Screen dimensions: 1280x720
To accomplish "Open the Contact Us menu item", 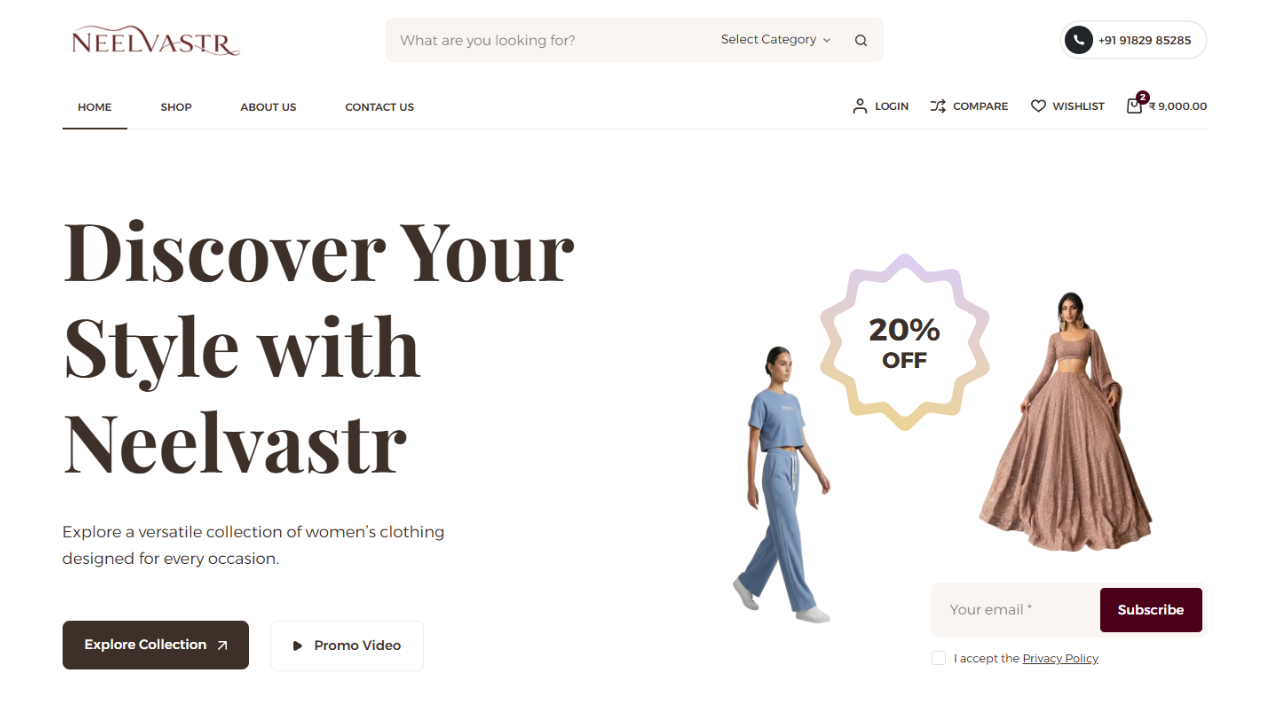I will coord(379,107).
